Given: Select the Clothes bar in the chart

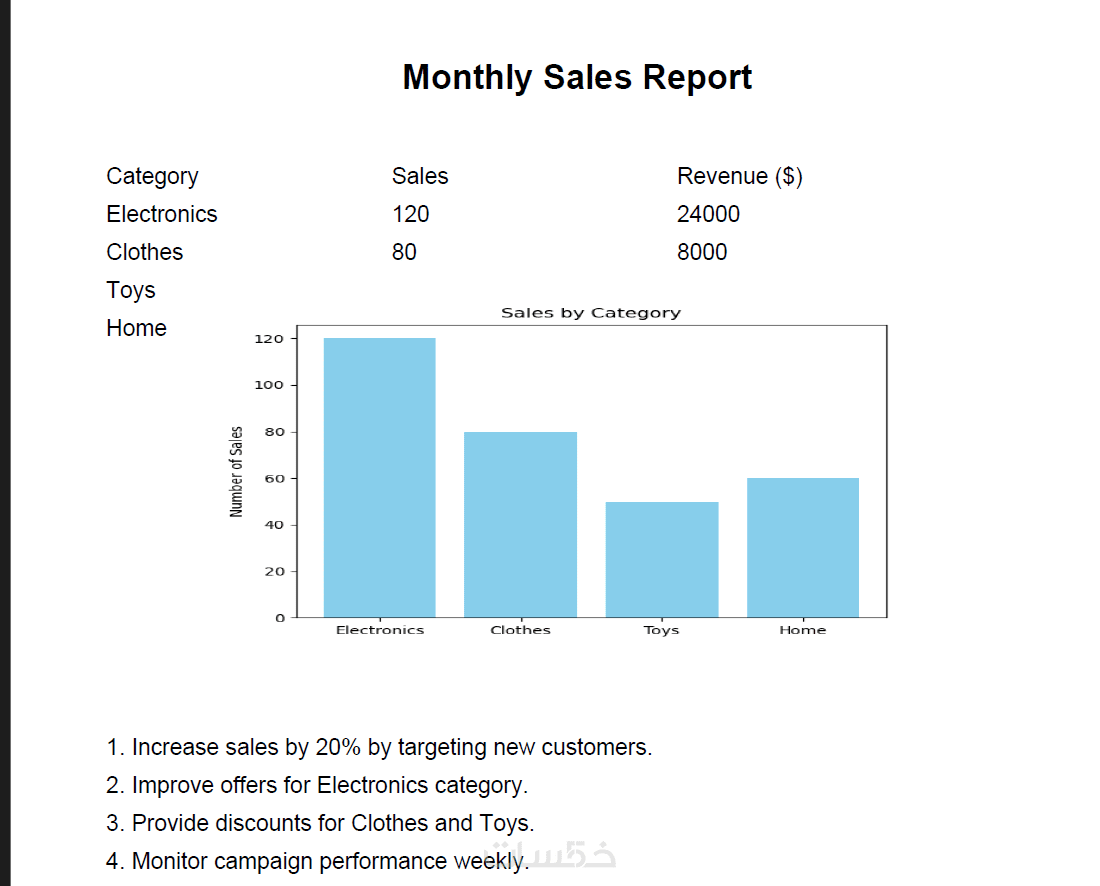Looking at the screenshot, I should [520, 524].
